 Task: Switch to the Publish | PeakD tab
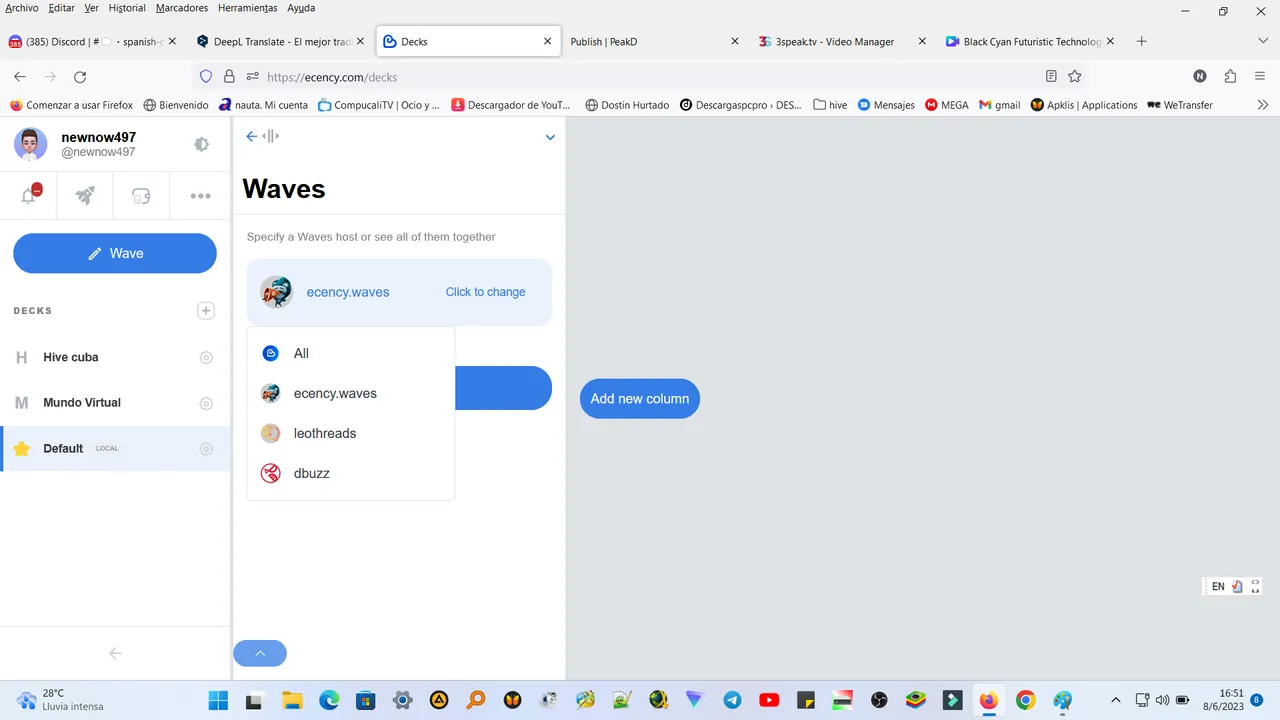coord(654,42)
